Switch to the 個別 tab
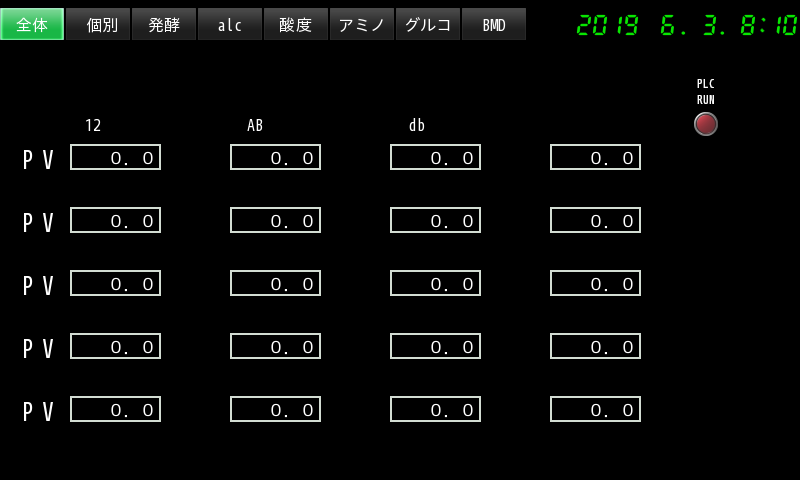This screenshot has width=800, height=480. click(98, 25)
